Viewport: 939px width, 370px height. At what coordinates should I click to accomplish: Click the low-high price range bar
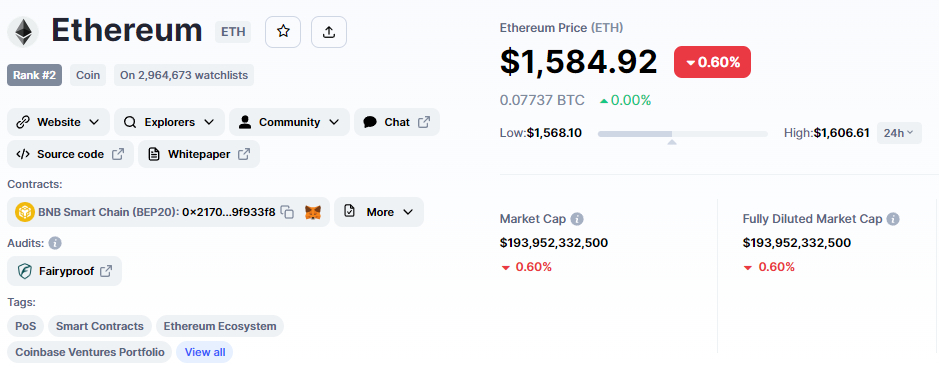point(683,134)
